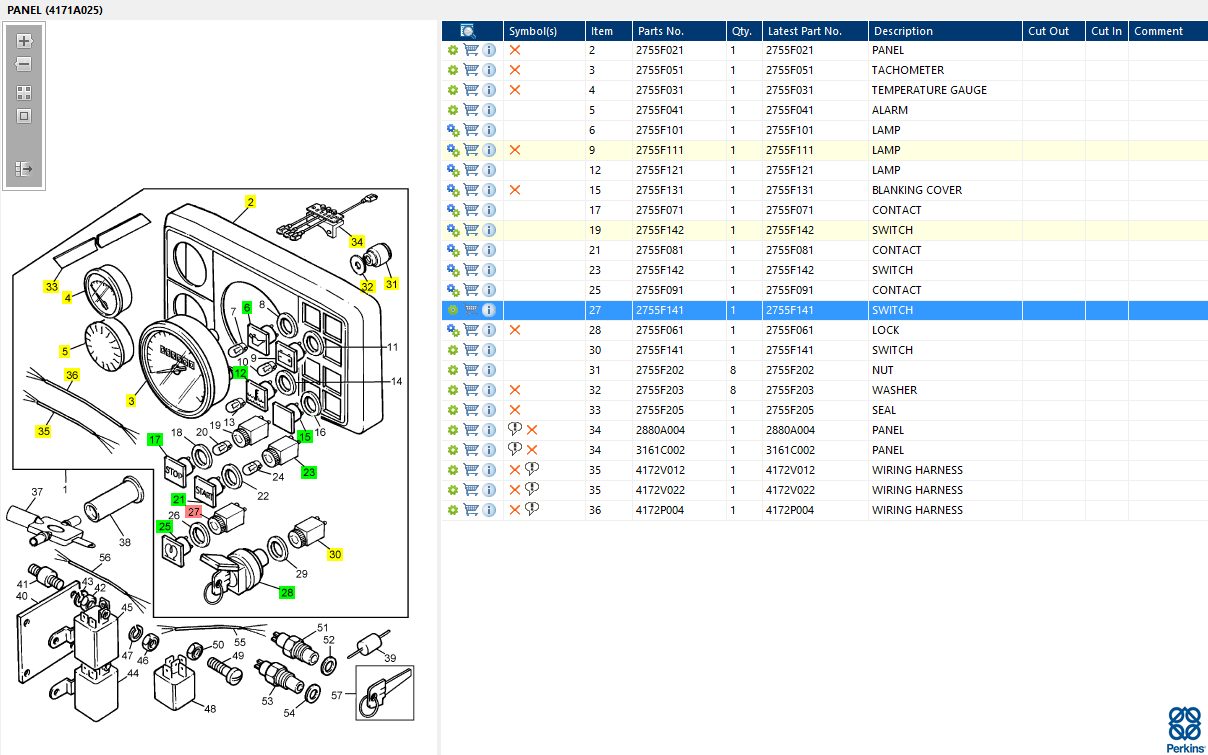Open note bubble icon for part 2880A004

[x=515, y=429]
